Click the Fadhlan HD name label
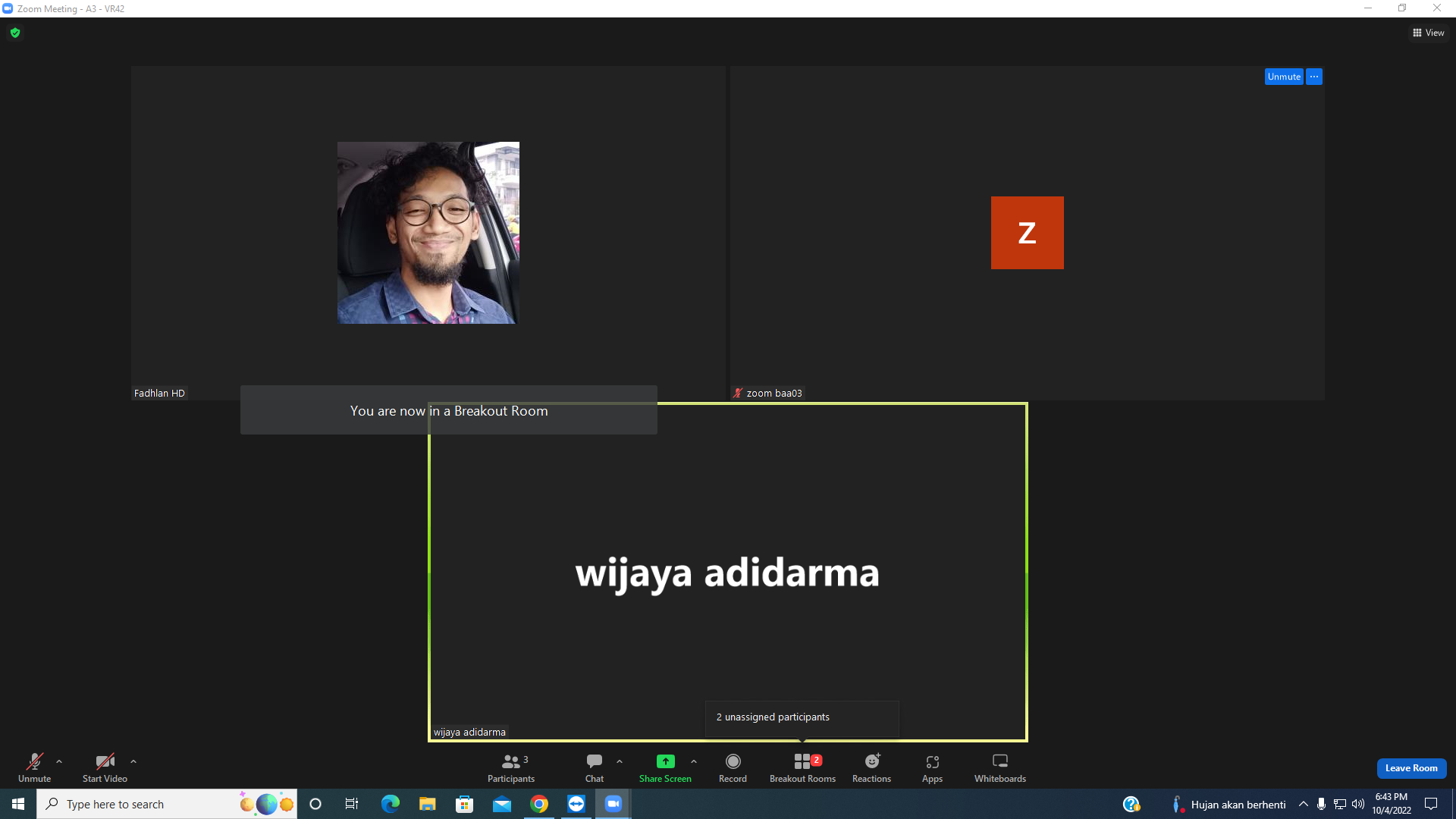The height and width of the screenshot is (819, 1456). (x=159, y=394)
